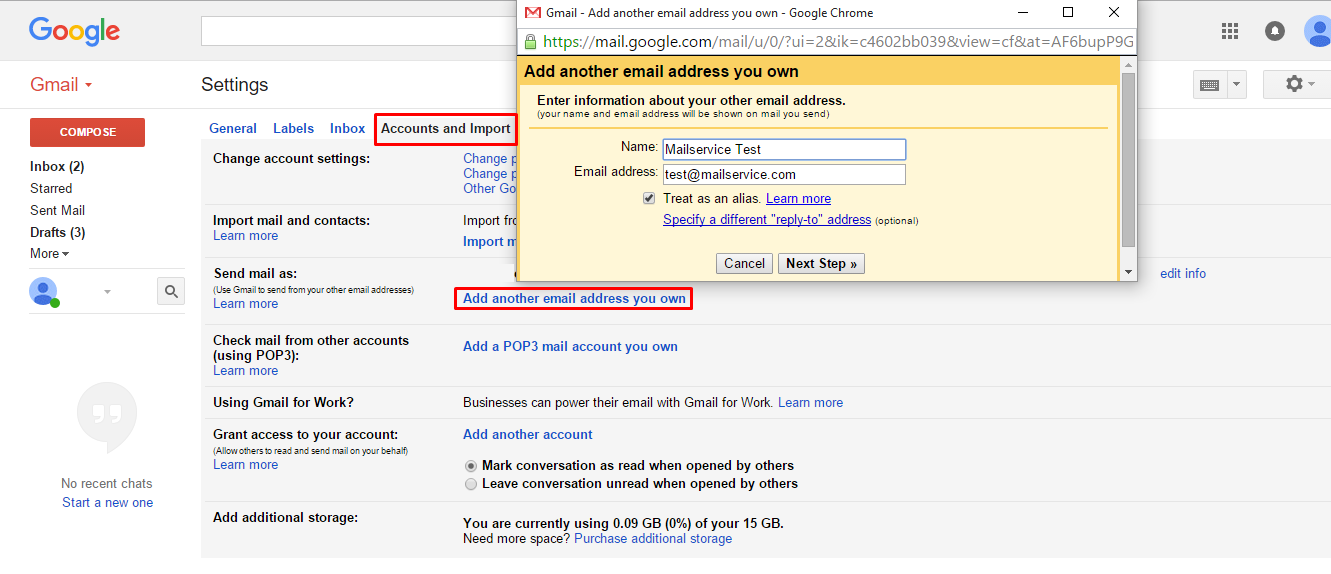This screenshot has width=1331, height=574.
Task: Click the Email address input field
Action: pos(784,174)
